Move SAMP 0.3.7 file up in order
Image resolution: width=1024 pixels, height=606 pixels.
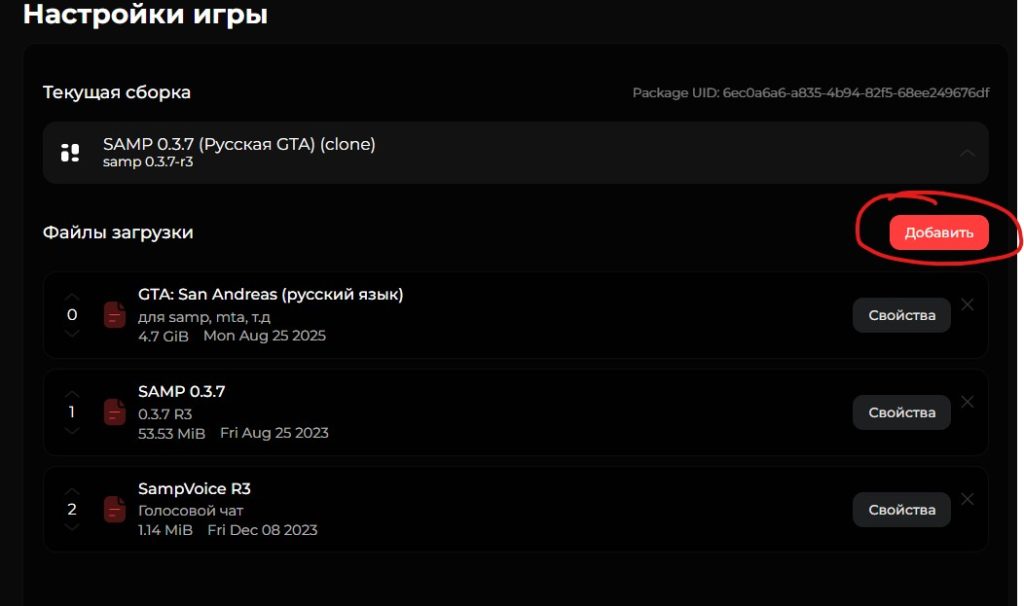[x=71, y=394]
